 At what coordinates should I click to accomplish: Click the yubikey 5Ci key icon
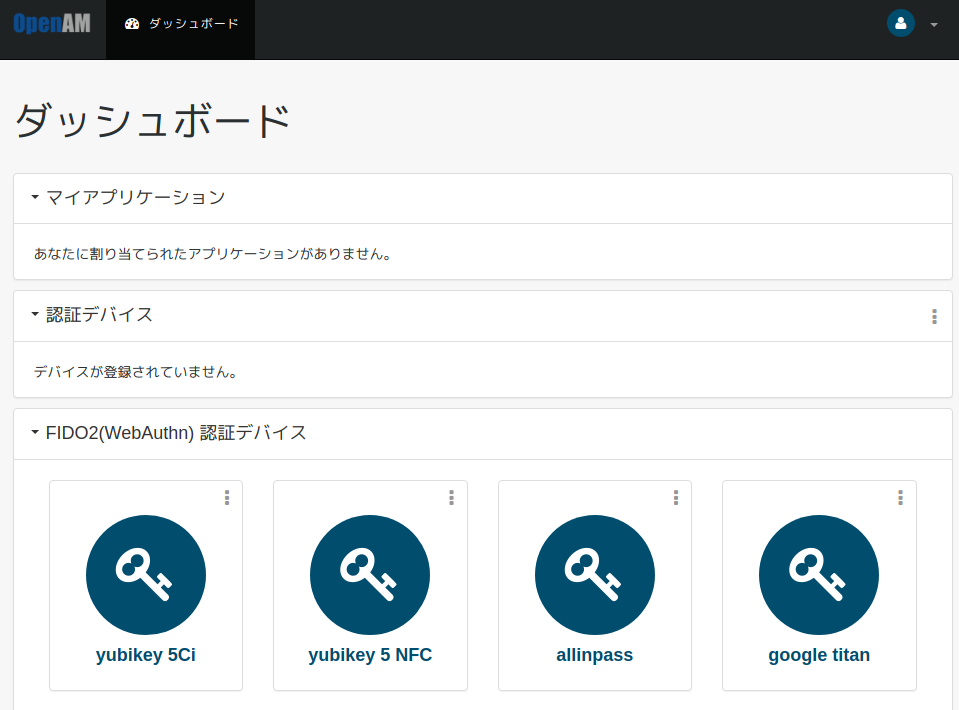pyautogui.click(x=146, y=575)
